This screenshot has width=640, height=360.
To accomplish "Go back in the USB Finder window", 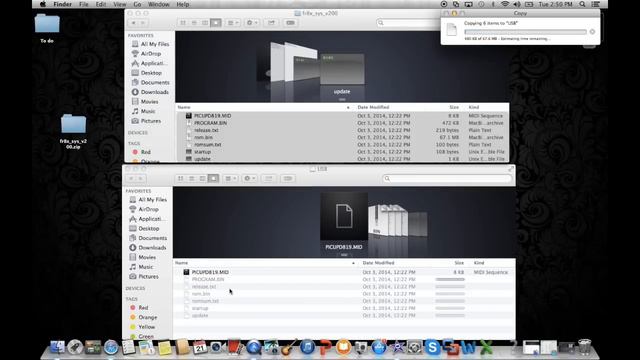I will pyautogui.click(x=131, y=178).
